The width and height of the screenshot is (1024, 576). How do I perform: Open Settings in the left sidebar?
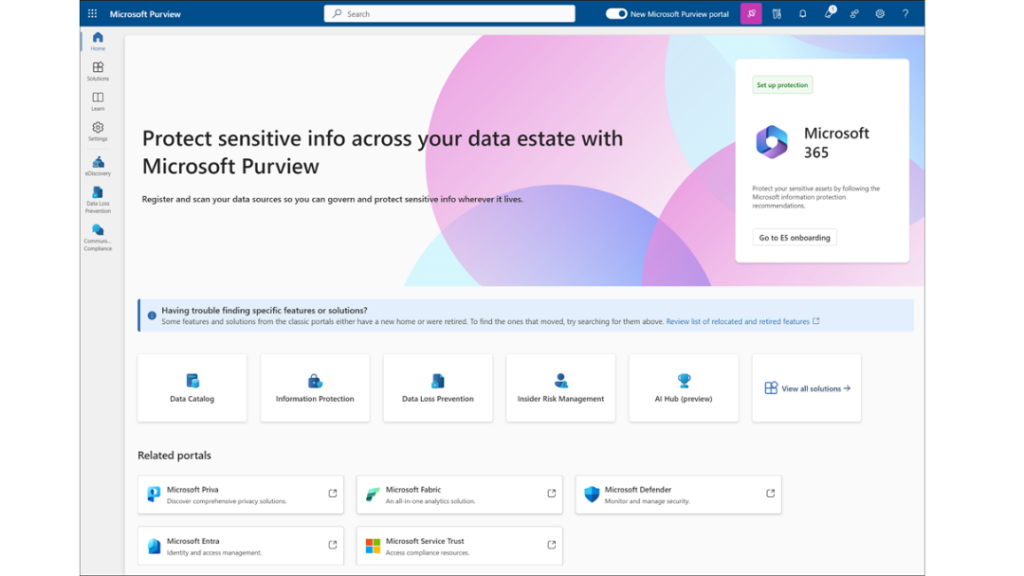[x=97, y=131]
